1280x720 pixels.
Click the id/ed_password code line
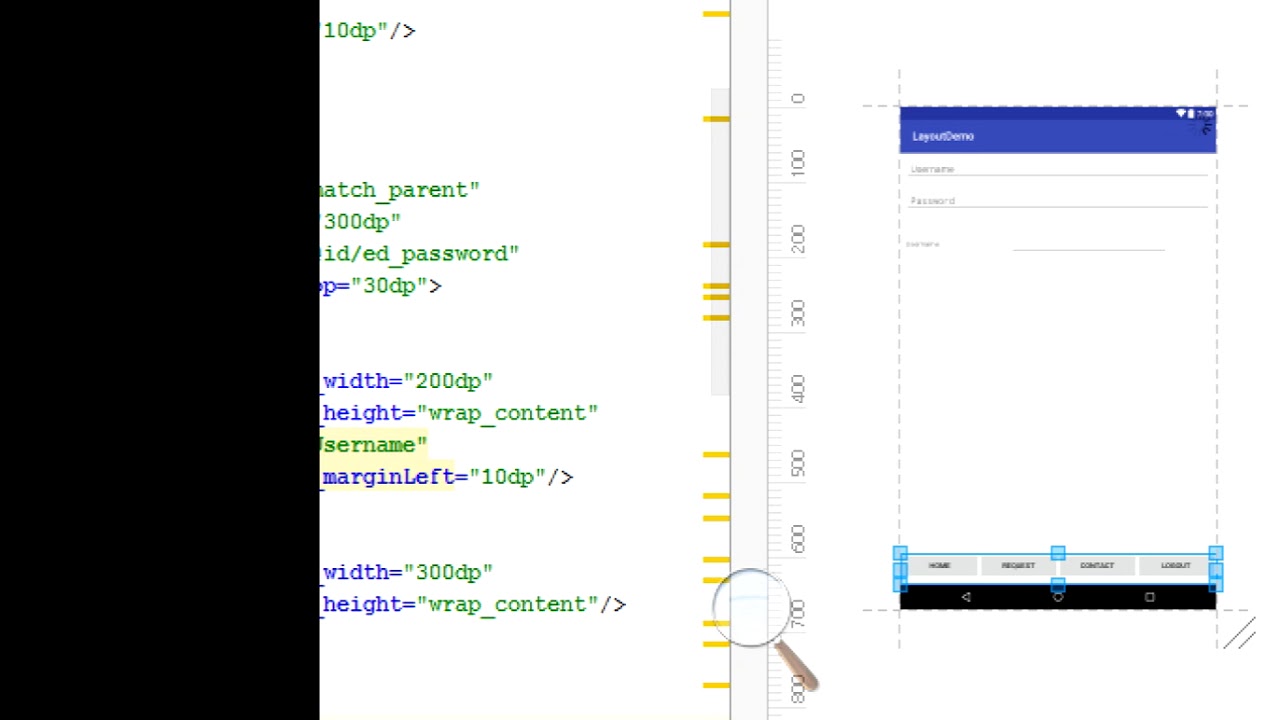pos(420,254)
